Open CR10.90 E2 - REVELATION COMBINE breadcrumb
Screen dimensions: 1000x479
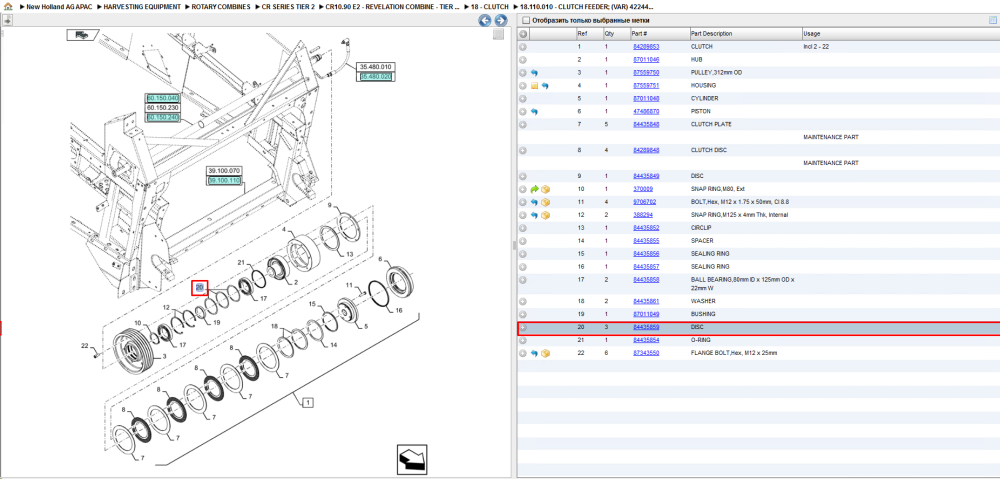pyautogui.click(x=392, y=6)
